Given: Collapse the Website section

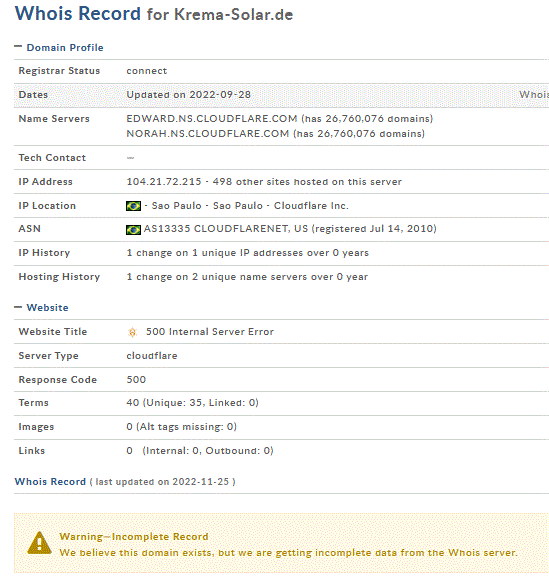Looking at the screenshot, I should [48, 307].
